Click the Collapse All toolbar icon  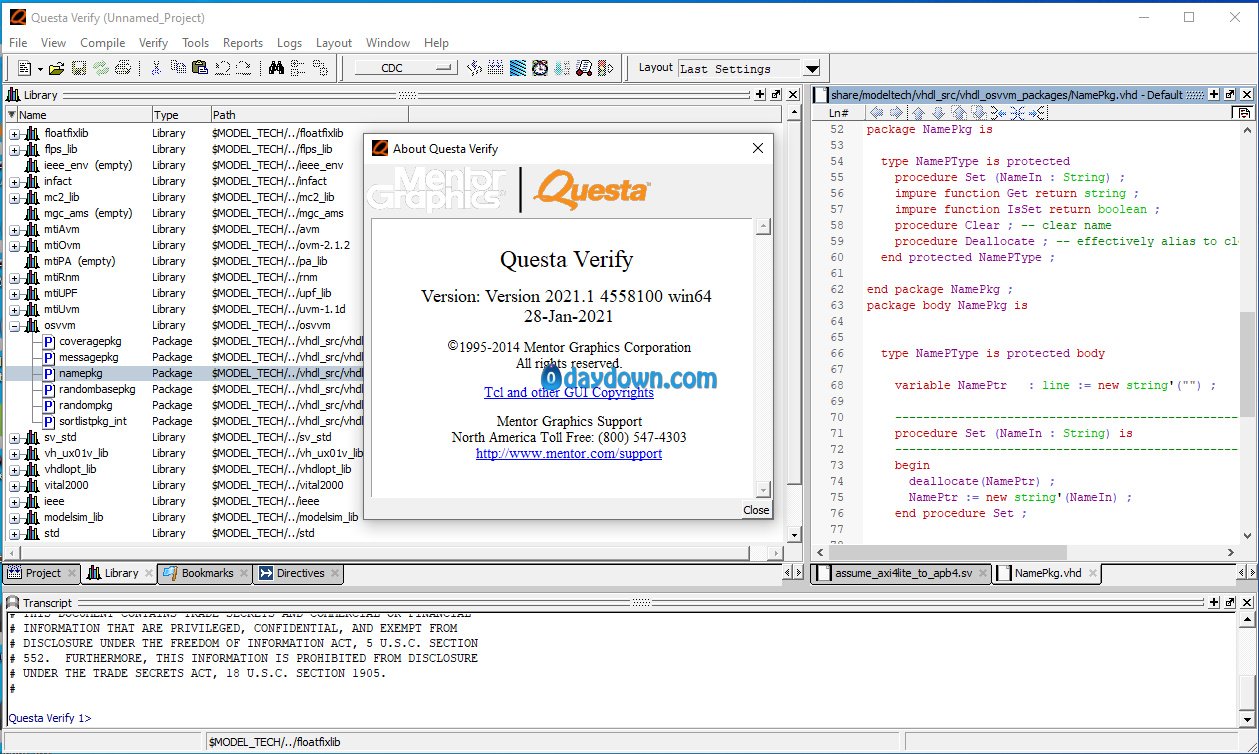320,69
